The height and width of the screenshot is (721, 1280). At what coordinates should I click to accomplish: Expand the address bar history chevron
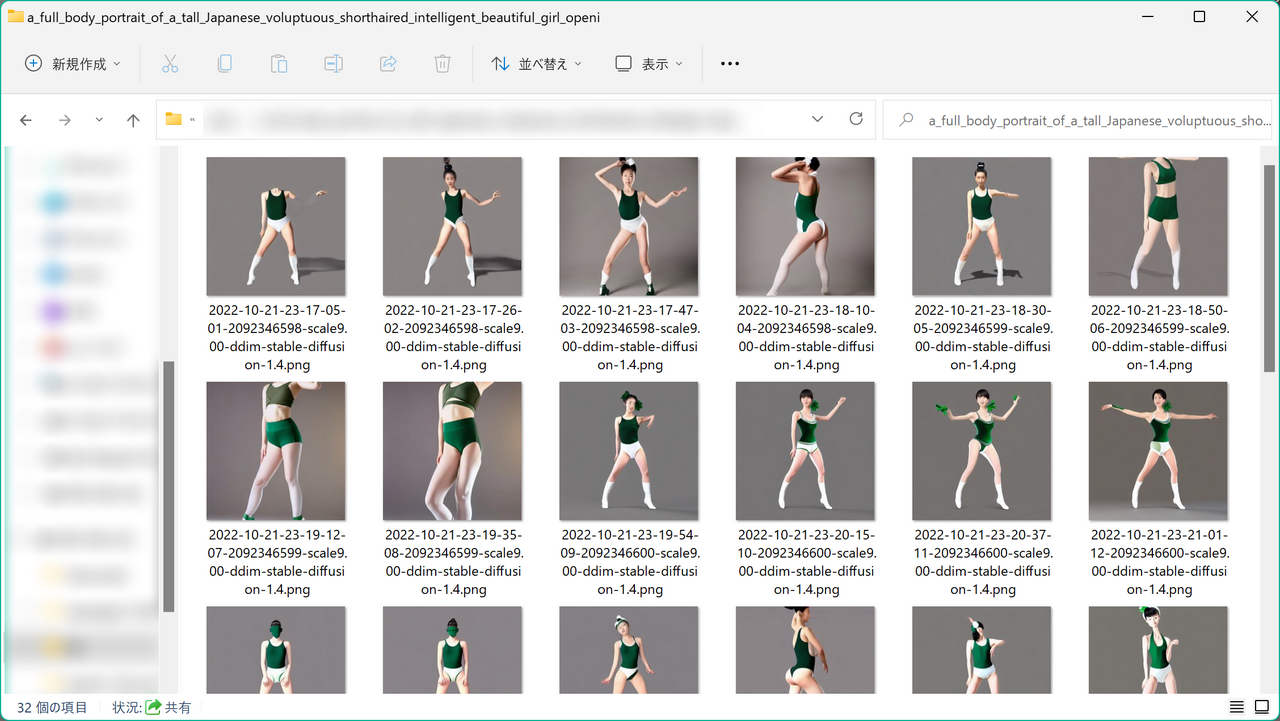817,119
